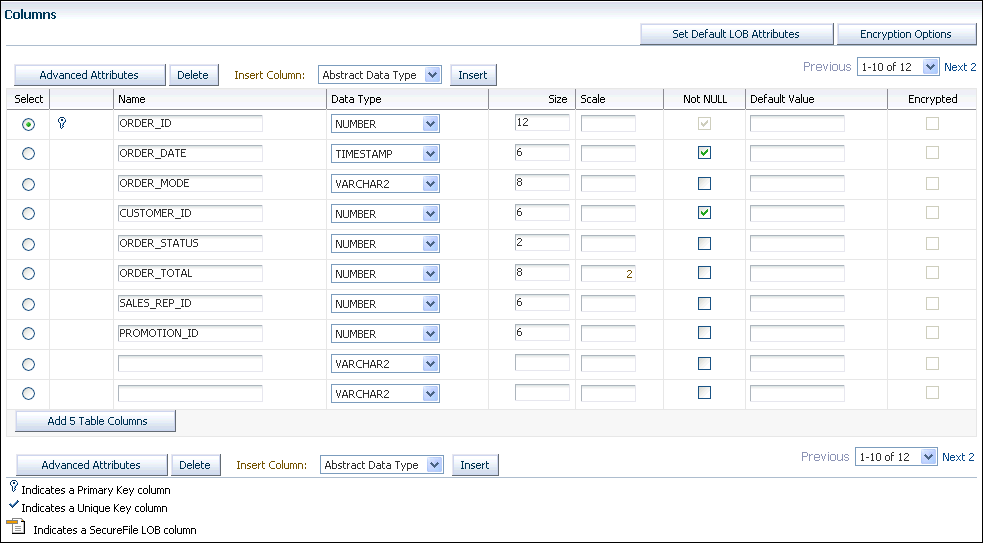Screen dimensions: 983x543
Task: Go to the top Next 2 link
Action: click(x=960, y=67)
